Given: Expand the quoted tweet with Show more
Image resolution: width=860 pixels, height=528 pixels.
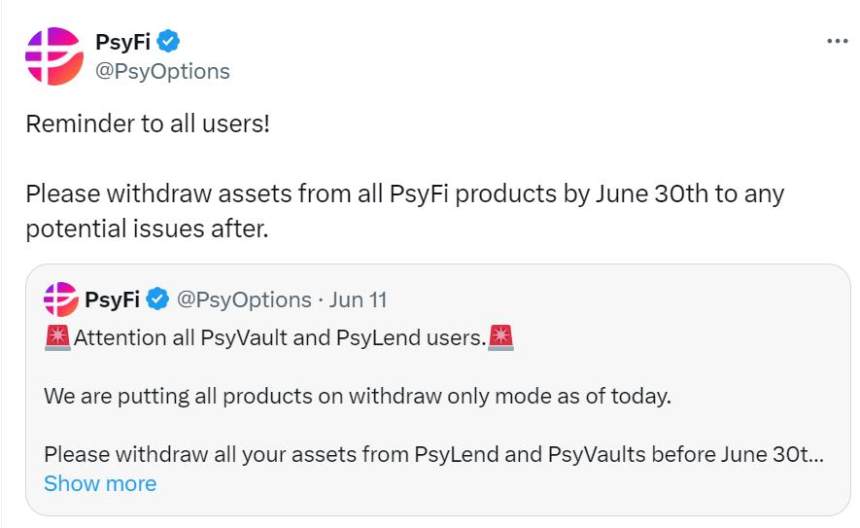Looking at the screenshot, I should 100,483.
